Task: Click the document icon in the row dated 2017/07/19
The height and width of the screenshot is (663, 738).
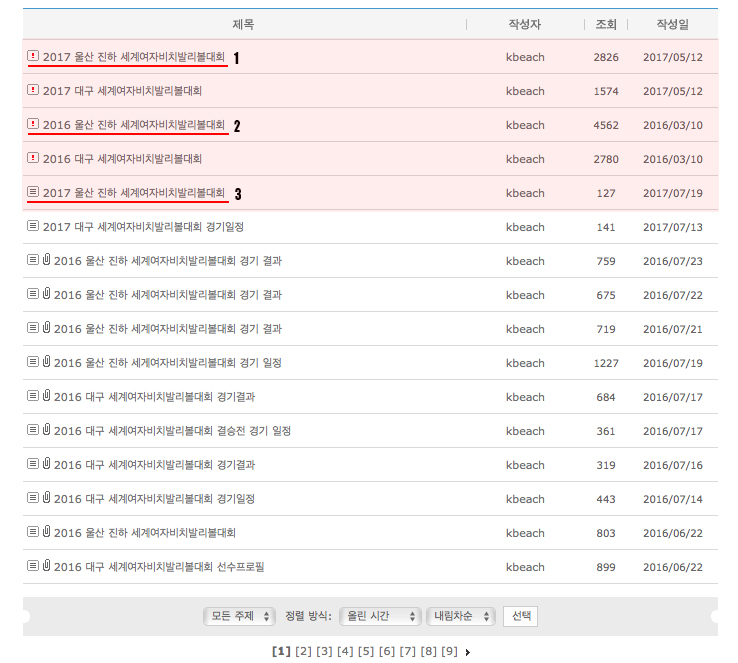Action: (32, 192)
